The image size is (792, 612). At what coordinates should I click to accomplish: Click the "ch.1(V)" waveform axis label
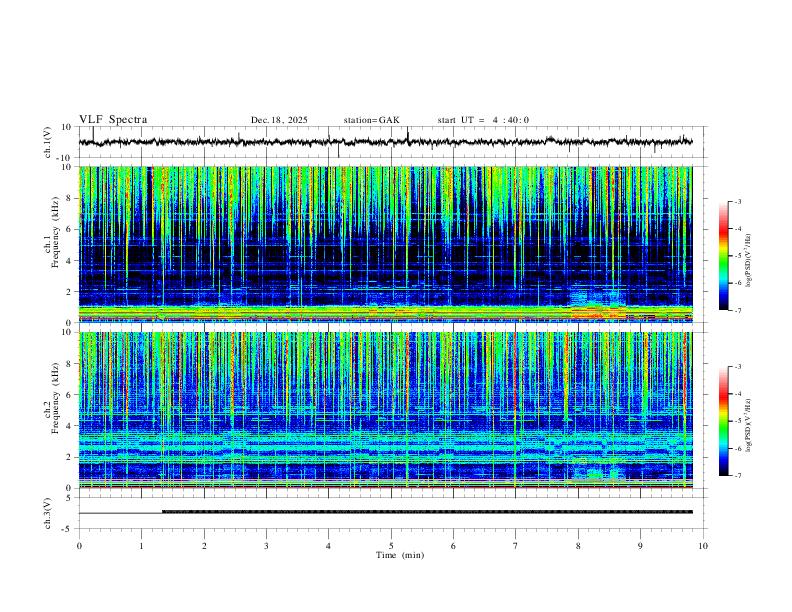48,142
